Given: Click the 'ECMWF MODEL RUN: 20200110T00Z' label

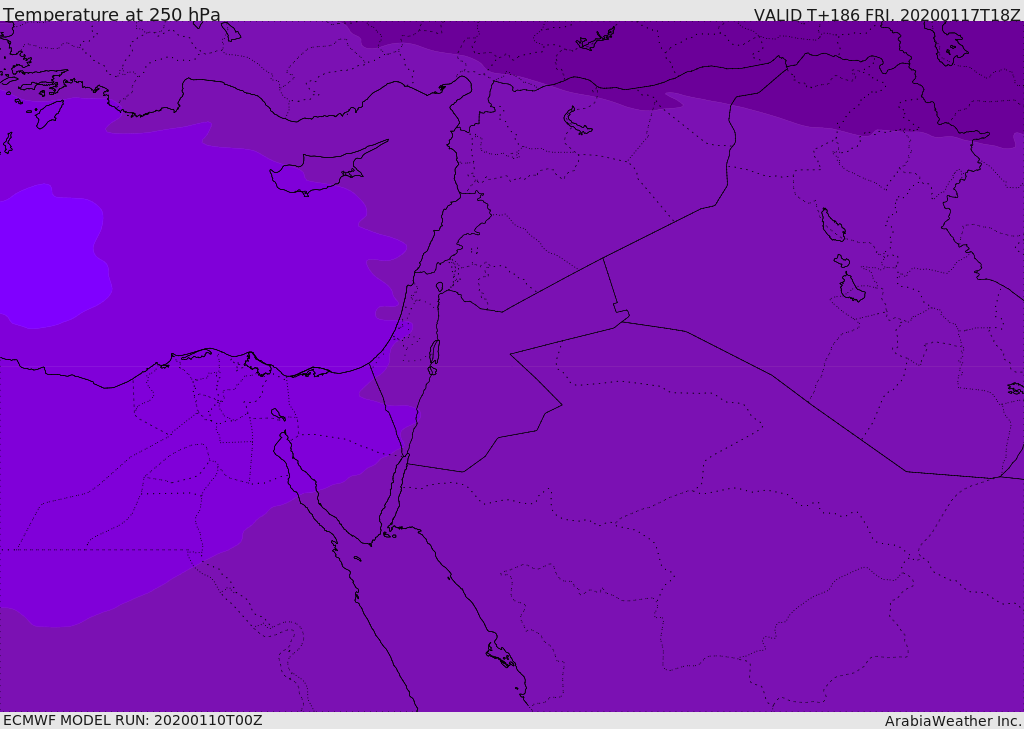Looking at the screenshot, I should 133,720.
